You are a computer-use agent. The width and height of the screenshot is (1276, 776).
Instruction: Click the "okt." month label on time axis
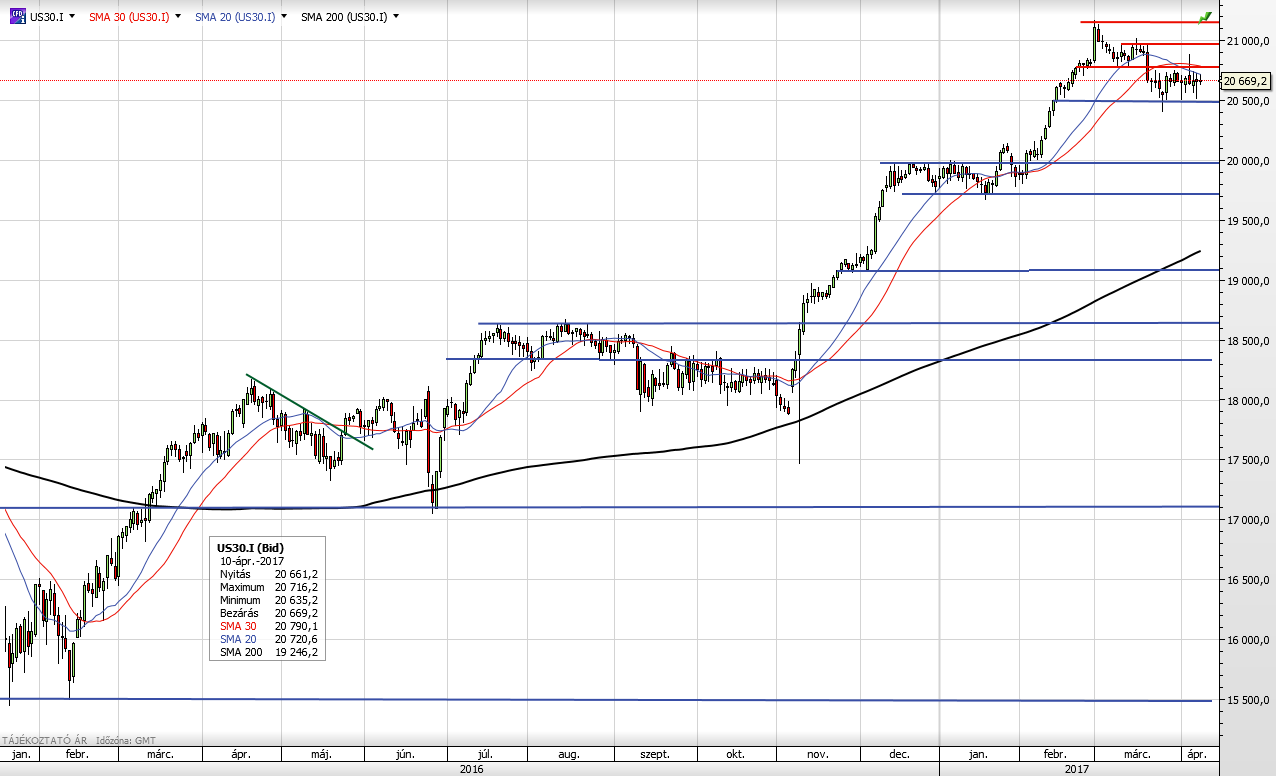737,754
